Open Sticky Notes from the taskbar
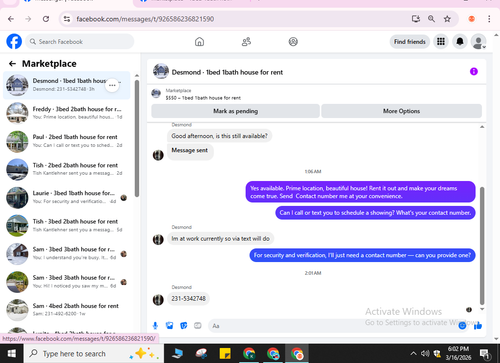 [x=225, y=354]
